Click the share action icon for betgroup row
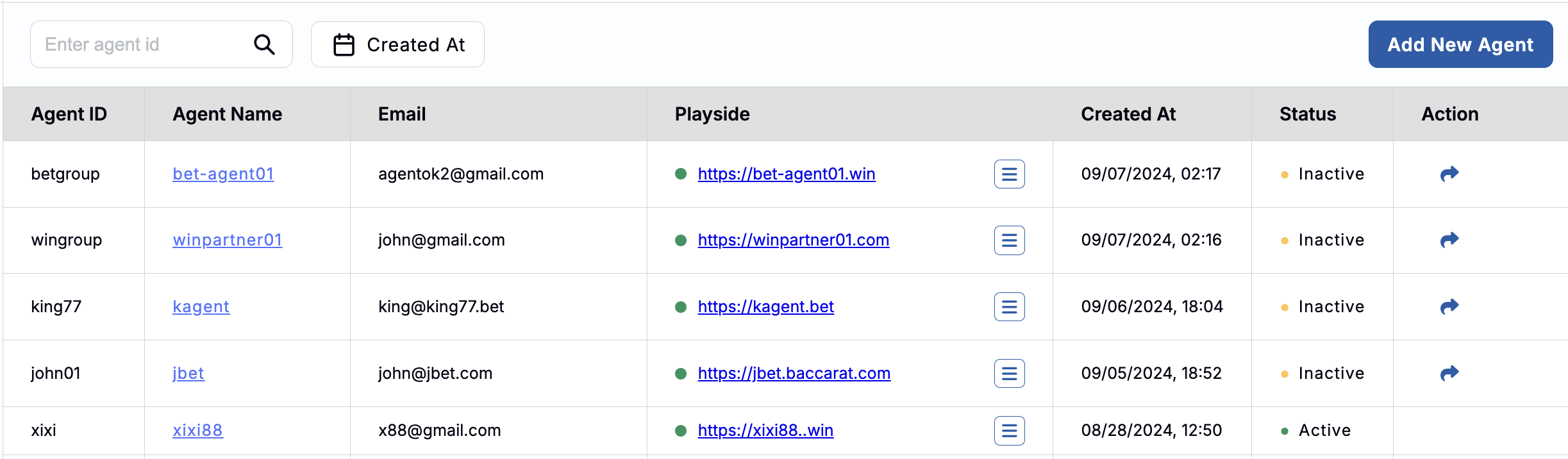This screenshot has height=459, width=1568. (1449, 173)
